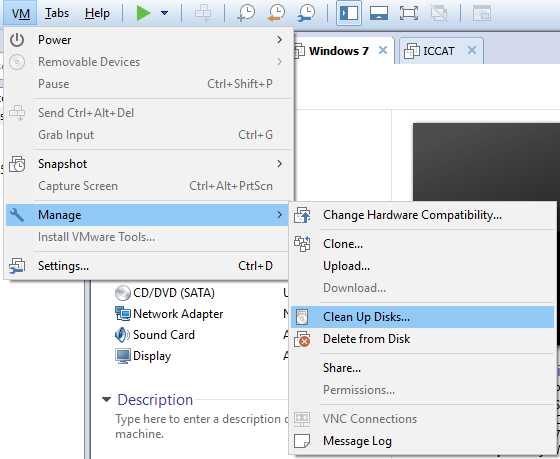
Task: Toggle the library sidebar view icon
Action: point(349,13)
